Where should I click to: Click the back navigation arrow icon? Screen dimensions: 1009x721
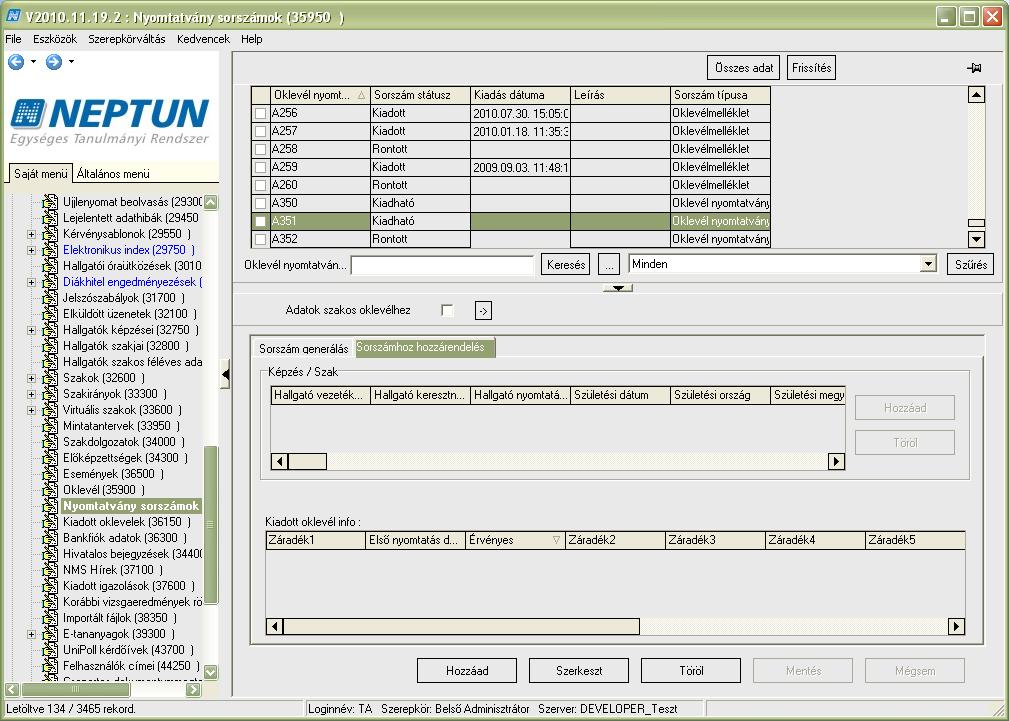point(15,62)
